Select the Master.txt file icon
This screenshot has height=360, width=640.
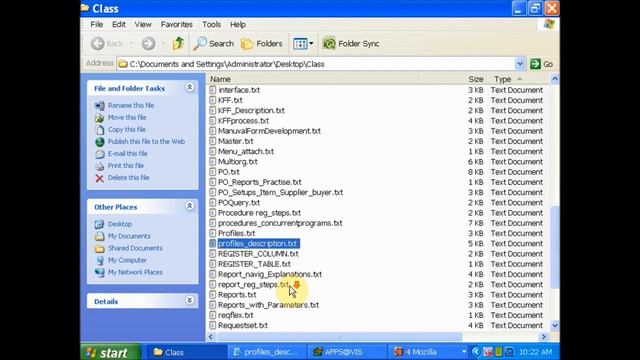[213, 141]
